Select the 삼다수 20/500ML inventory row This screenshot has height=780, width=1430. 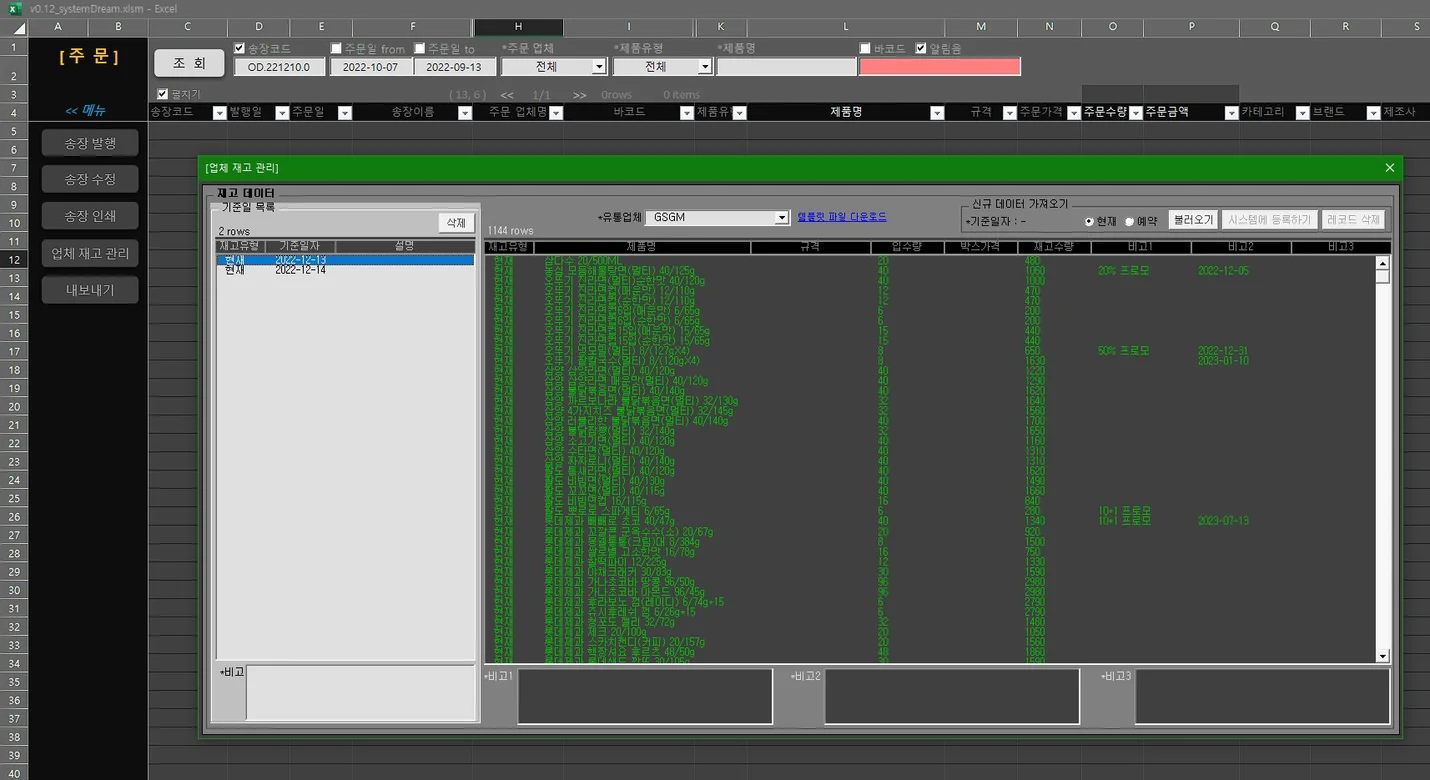click(930, 260)
